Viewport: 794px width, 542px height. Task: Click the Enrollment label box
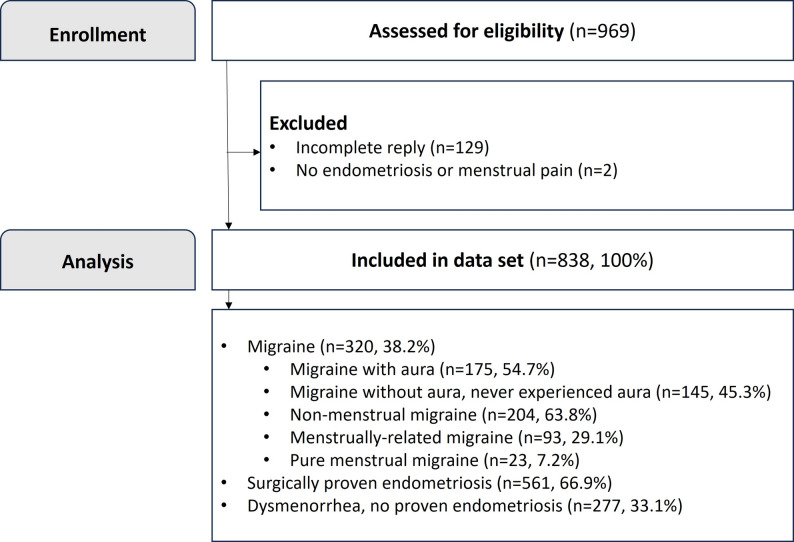coord(98,30)
